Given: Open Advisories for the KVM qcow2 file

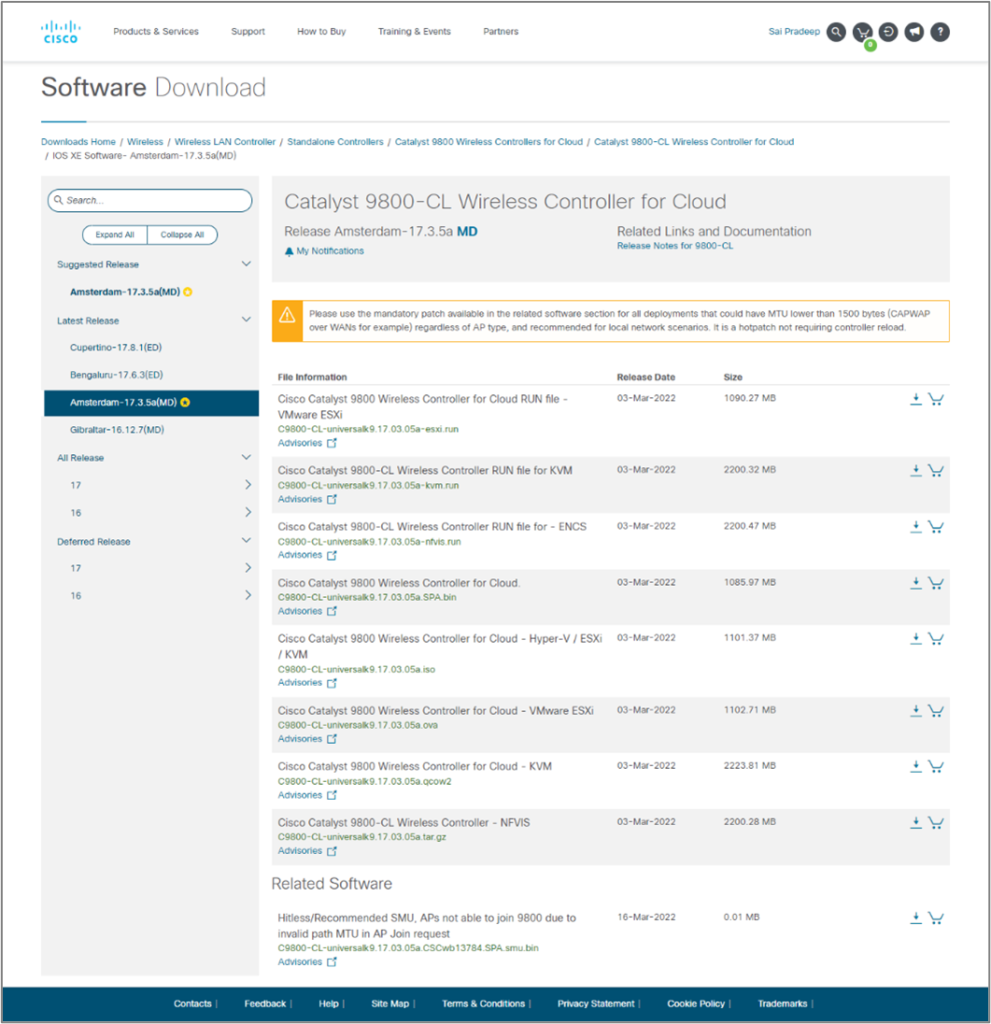Looking at the screenshot, I should [307, 795].
